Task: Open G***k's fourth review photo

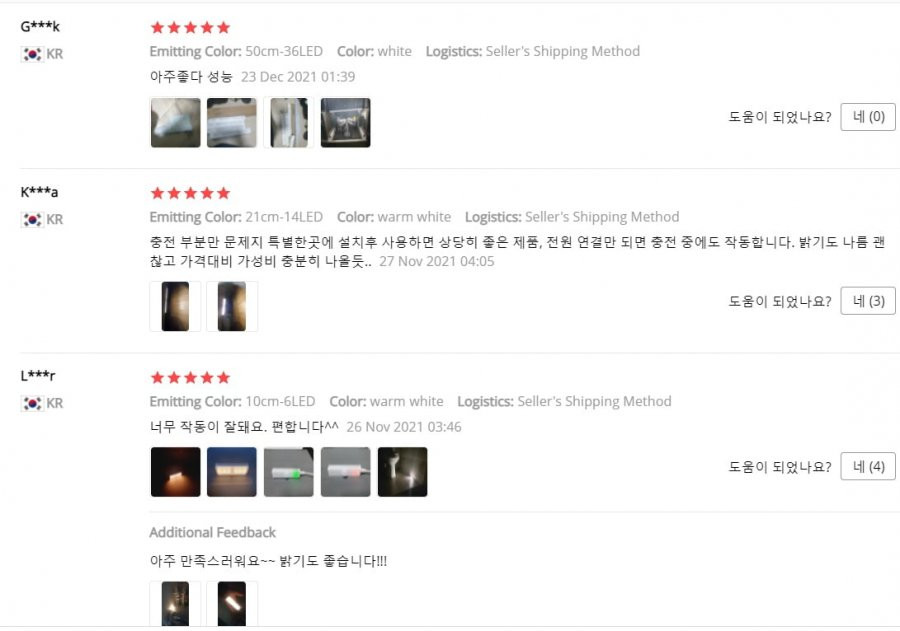Action: pos(346,122)
